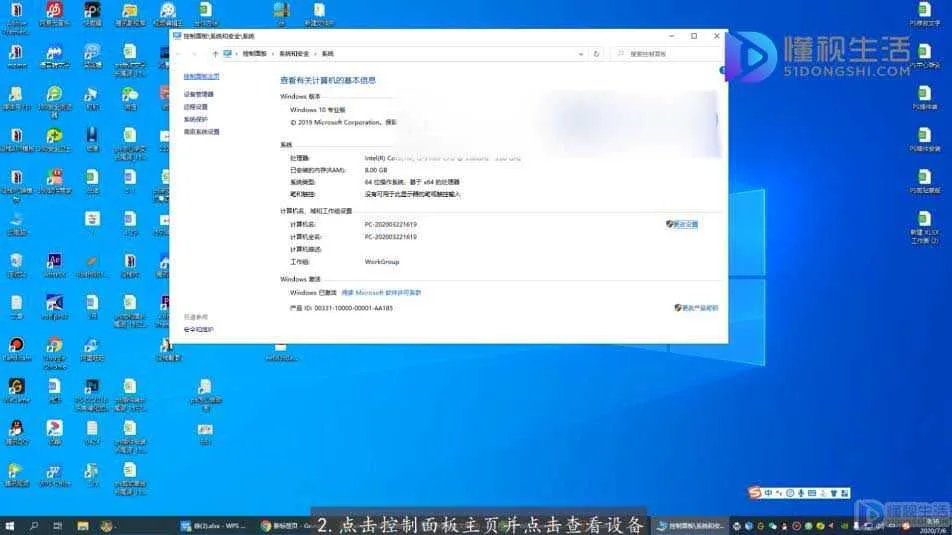
Task: Click the 64 位操作系统 system type value
Action: [x=412, y=182]
